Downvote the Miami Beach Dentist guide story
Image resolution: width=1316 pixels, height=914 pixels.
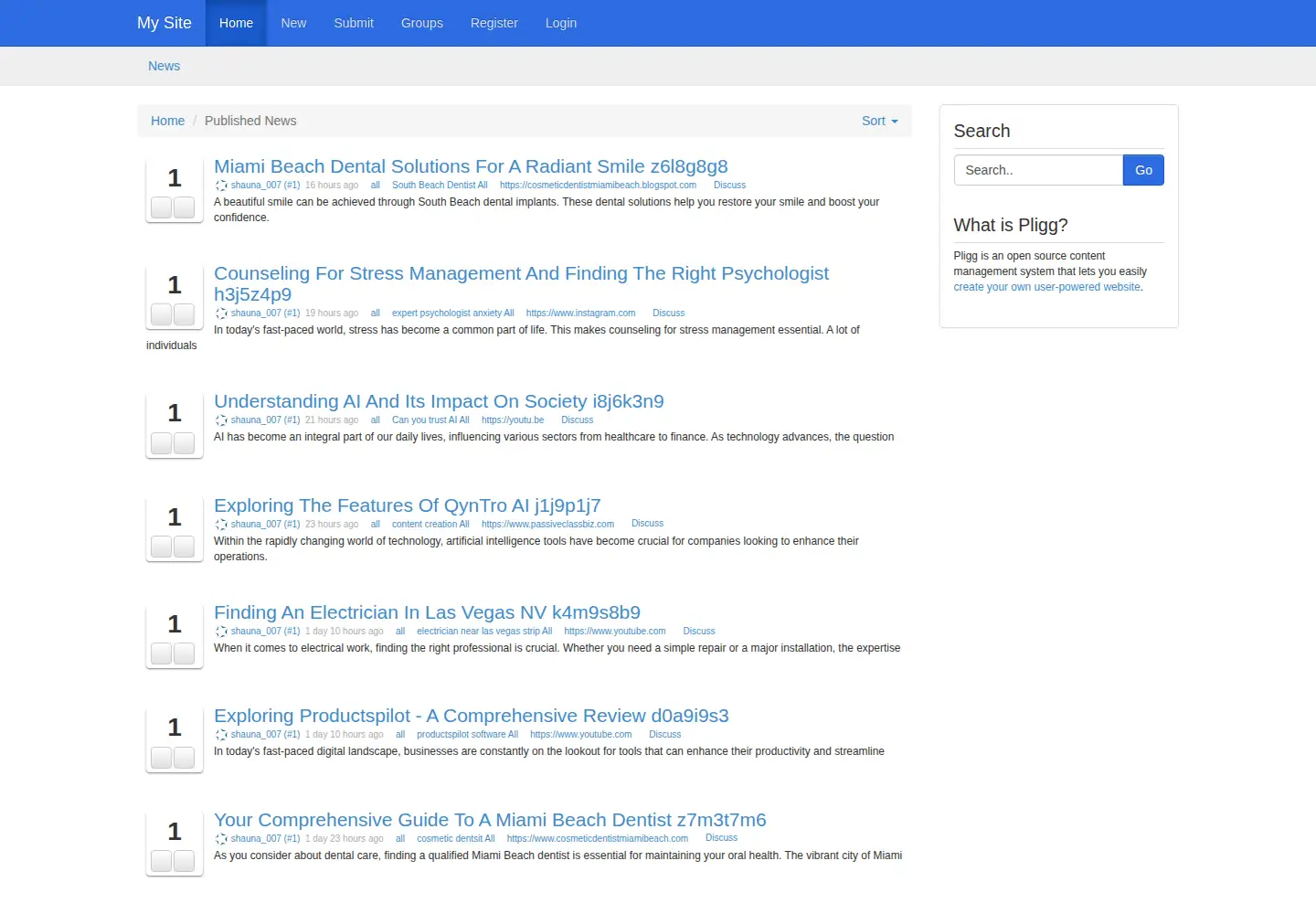184,861
